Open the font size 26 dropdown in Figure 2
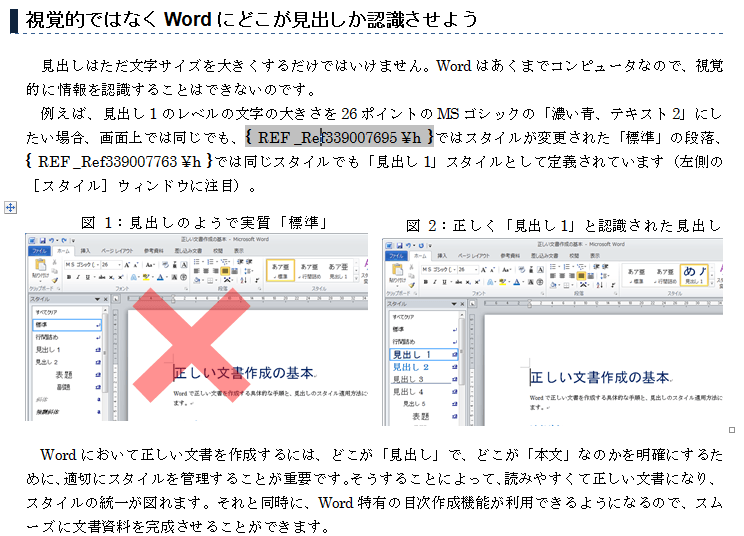The width and height of the screenshot is (744, 536). click(x=475, y=269)
